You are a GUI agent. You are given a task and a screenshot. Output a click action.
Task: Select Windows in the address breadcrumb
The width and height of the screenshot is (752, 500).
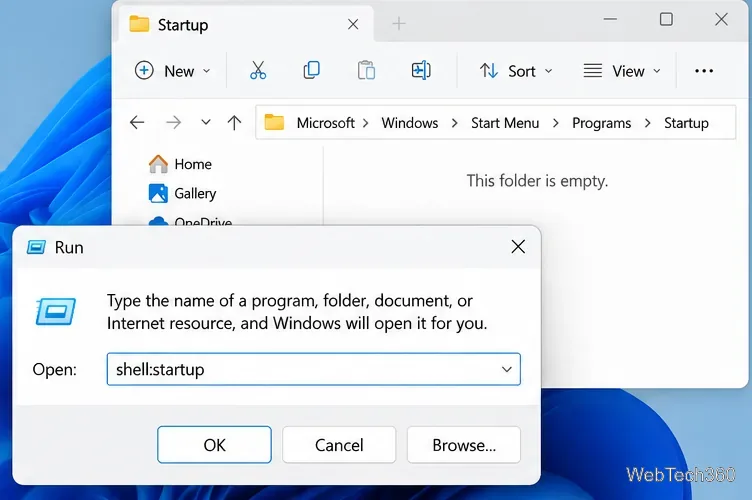[x=410, y=123]
